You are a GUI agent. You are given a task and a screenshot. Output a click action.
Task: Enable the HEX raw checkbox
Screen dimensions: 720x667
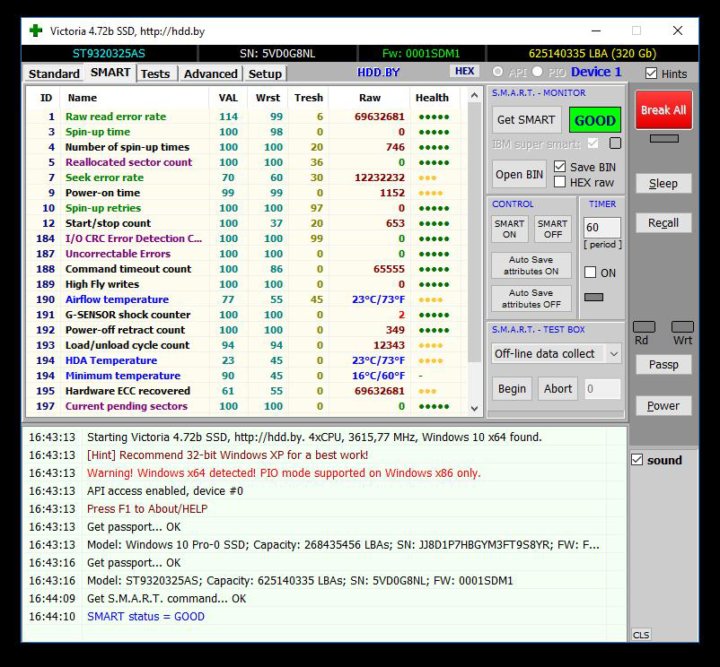click(560, 182)
